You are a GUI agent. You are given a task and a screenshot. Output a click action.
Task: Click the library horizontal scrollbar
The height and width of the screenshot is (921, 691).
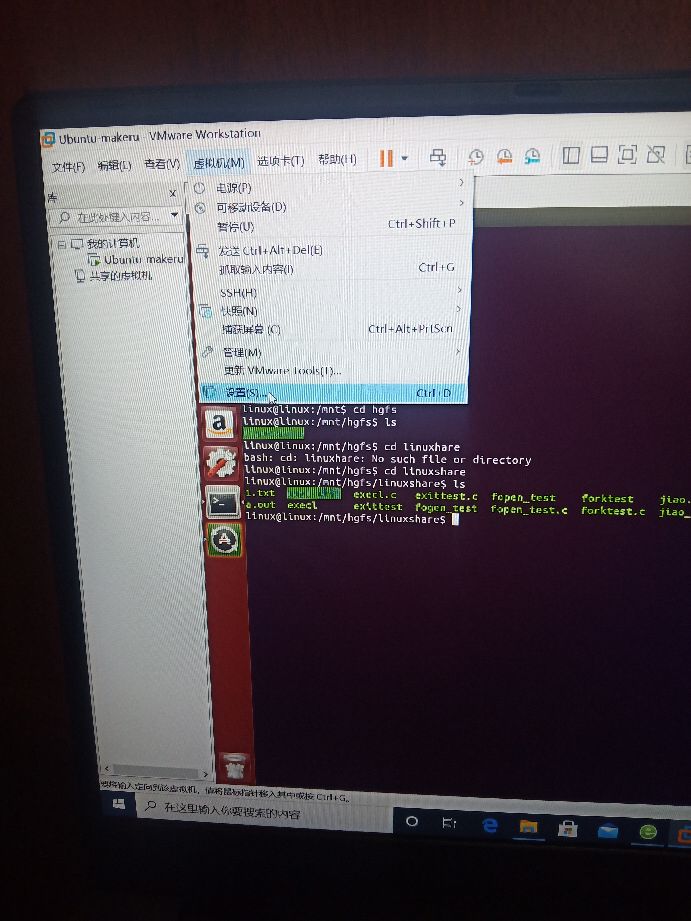(x=155, y=770)
